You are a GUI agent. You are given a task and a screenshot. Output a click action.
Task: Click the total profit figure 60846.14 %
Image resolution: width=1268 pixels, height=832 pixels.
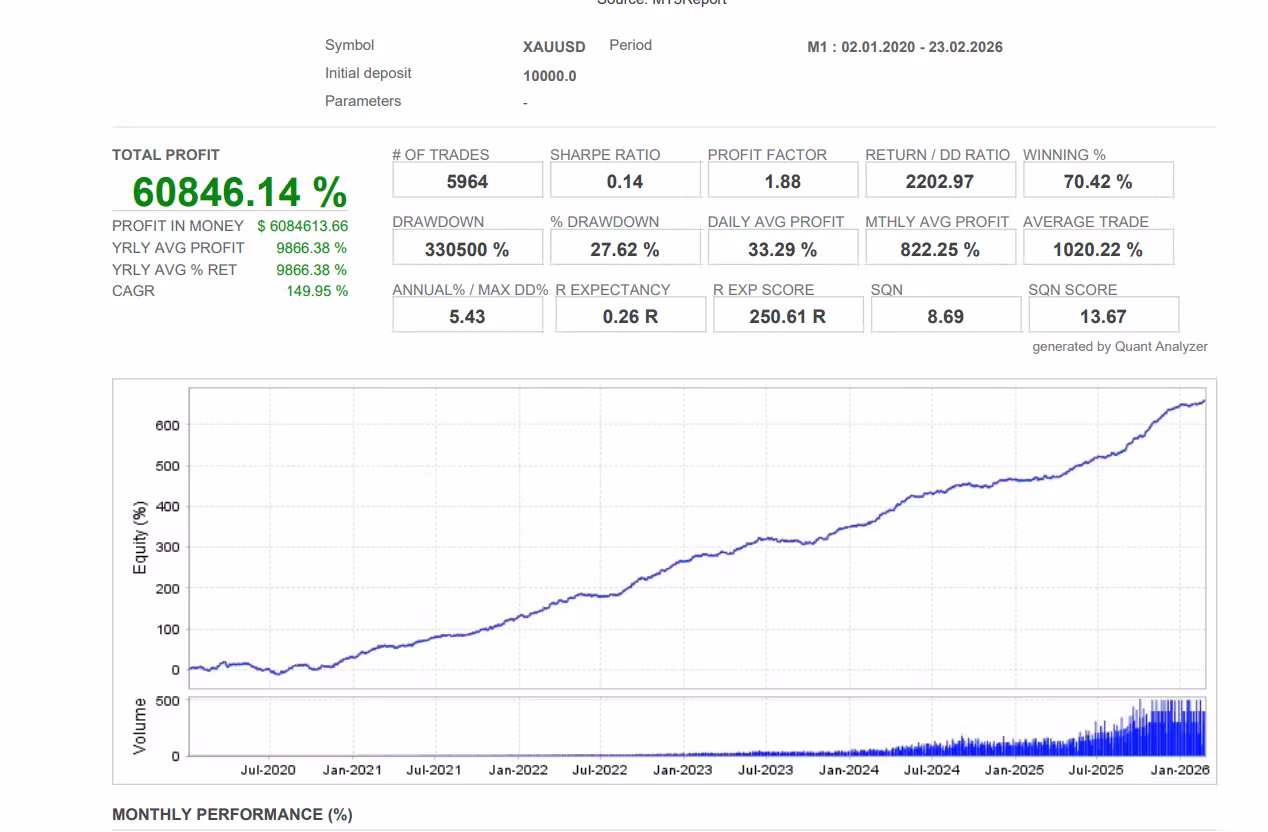coord(240,192)
